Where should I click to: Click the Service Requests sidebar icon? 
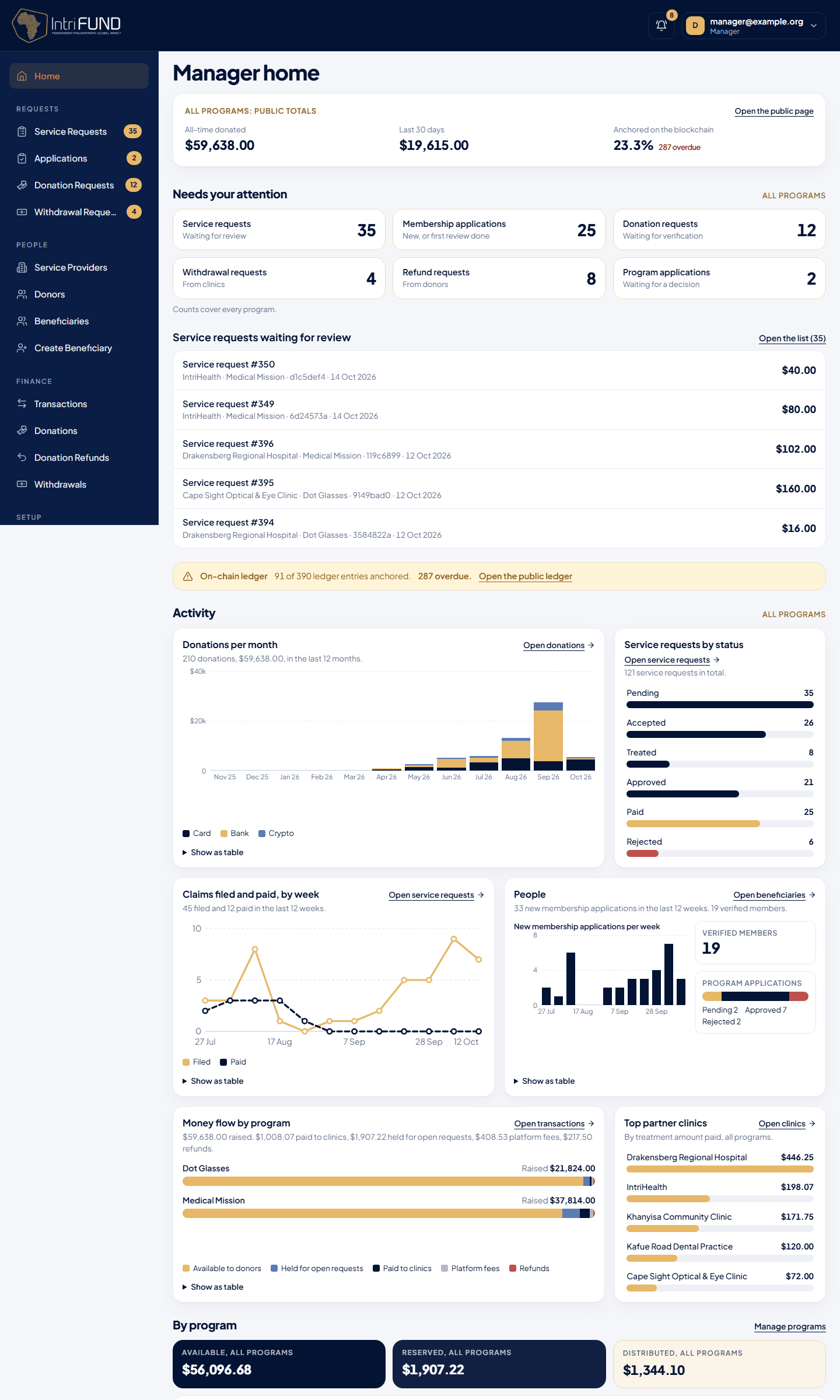coord(22,131)
